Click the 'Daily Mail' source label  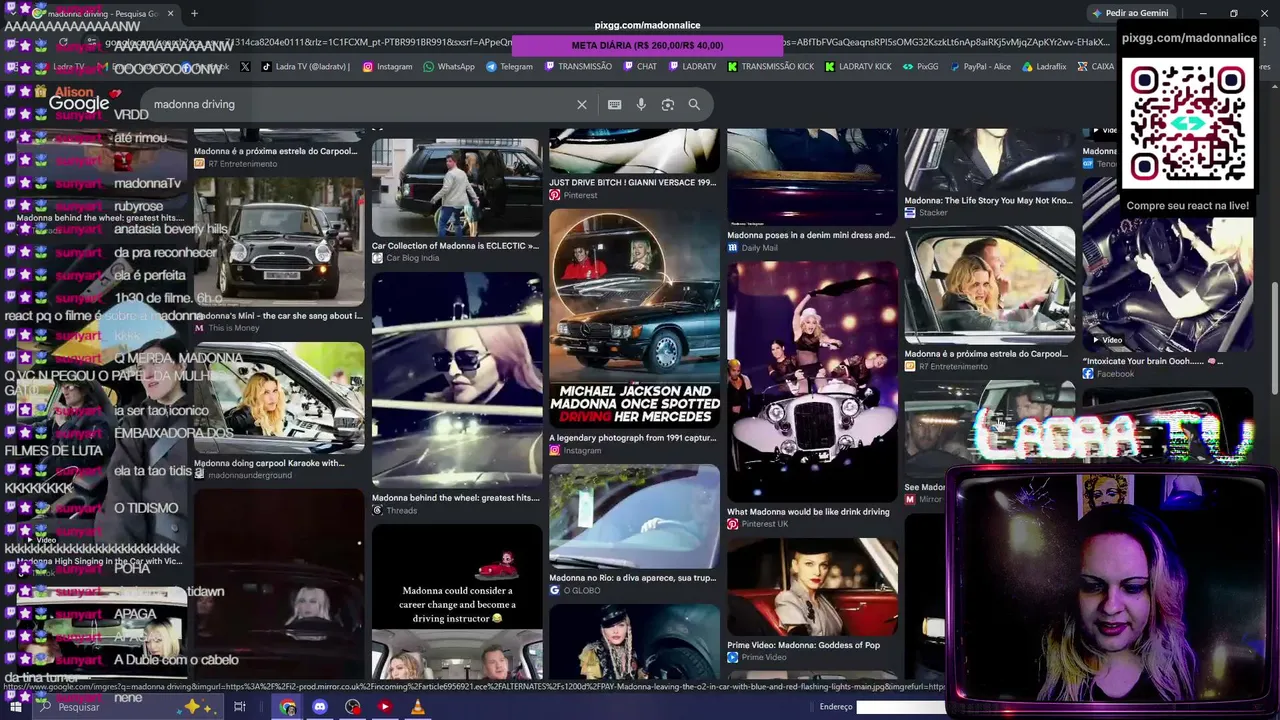(759, 248)
